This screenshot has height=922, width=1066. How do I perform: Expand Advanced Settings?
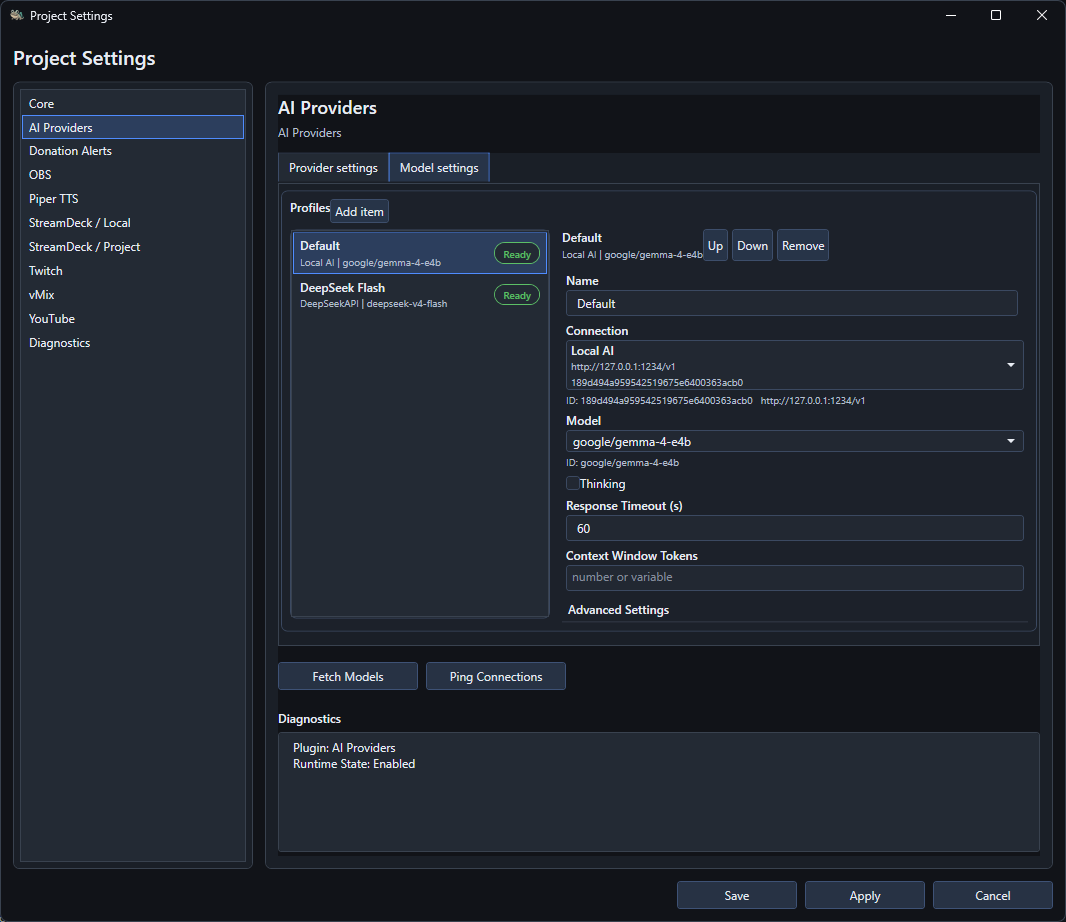click(618, 610)
